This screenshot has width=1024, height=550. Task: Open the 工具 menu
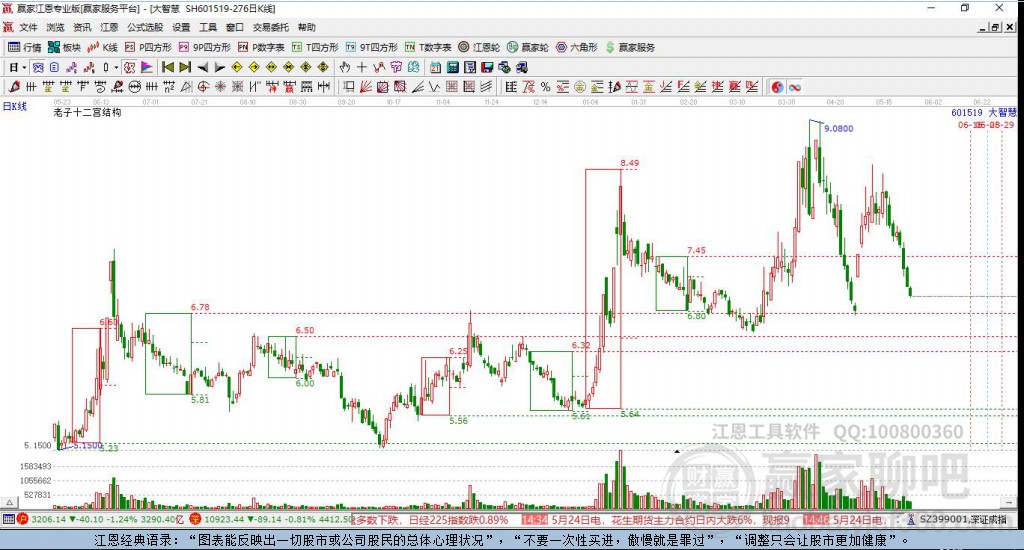(x=208, y=27)
